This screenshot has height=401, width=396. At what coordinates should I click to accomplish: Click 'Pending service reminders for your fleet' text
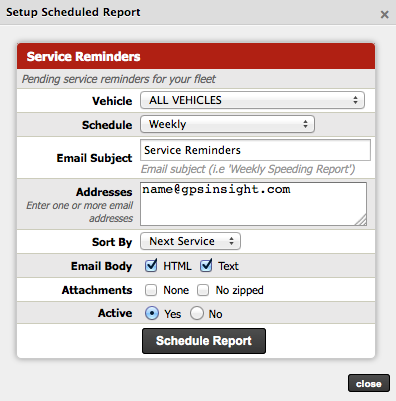(x=119, y=79)
